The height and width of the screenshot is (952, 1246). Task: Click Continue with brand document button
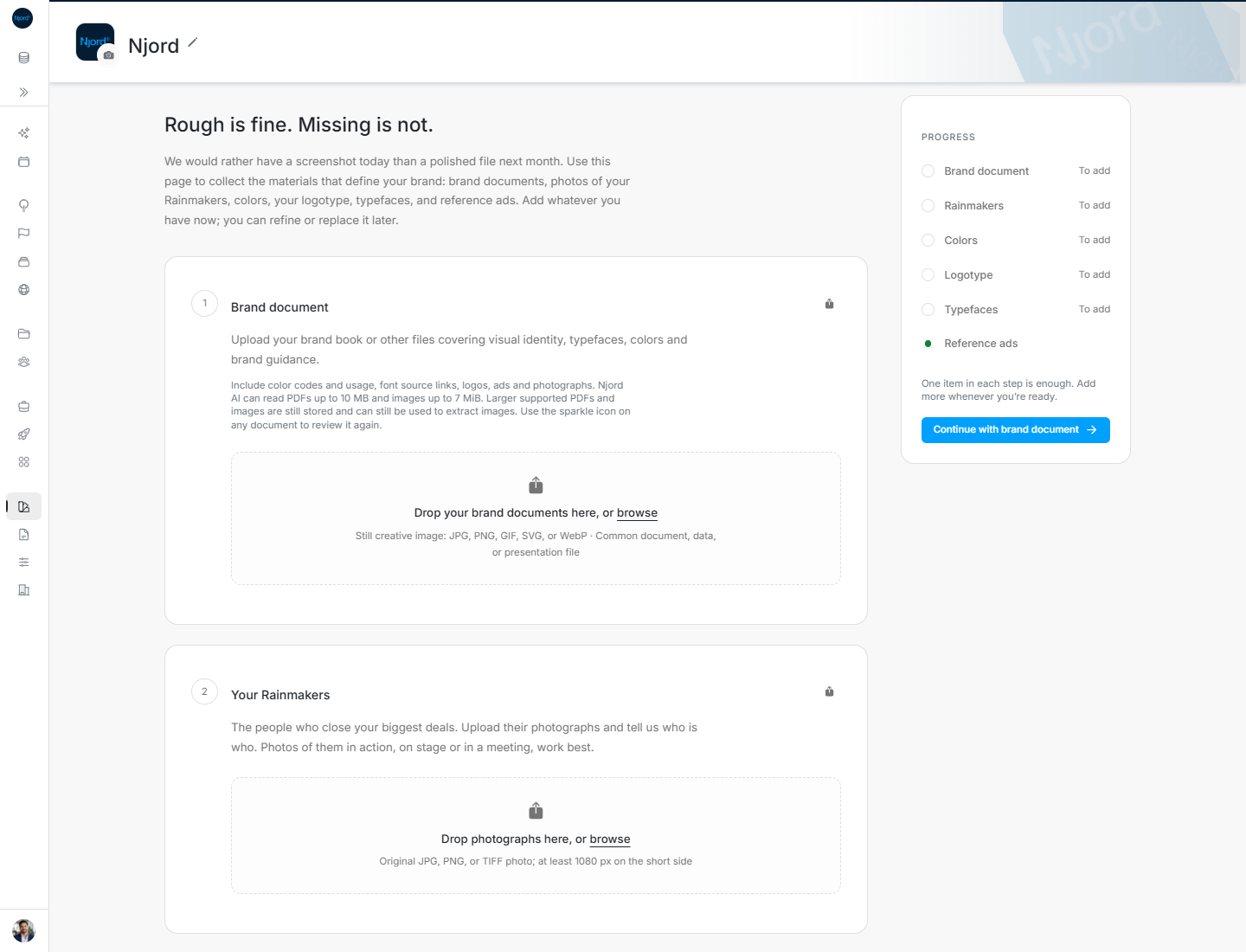tap(1016, 430)
